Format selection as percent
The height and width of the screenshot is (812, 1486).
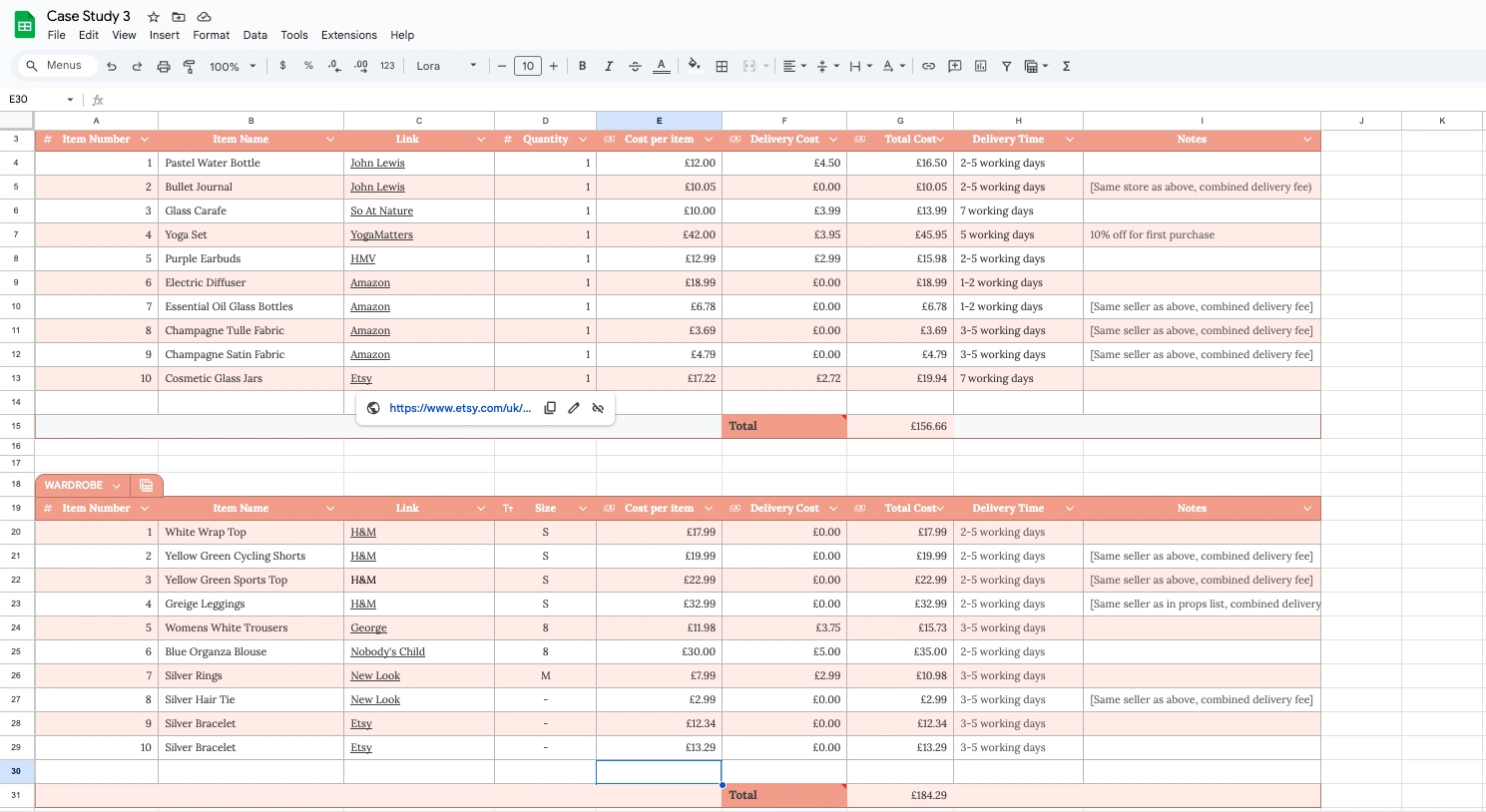point(308,66)
